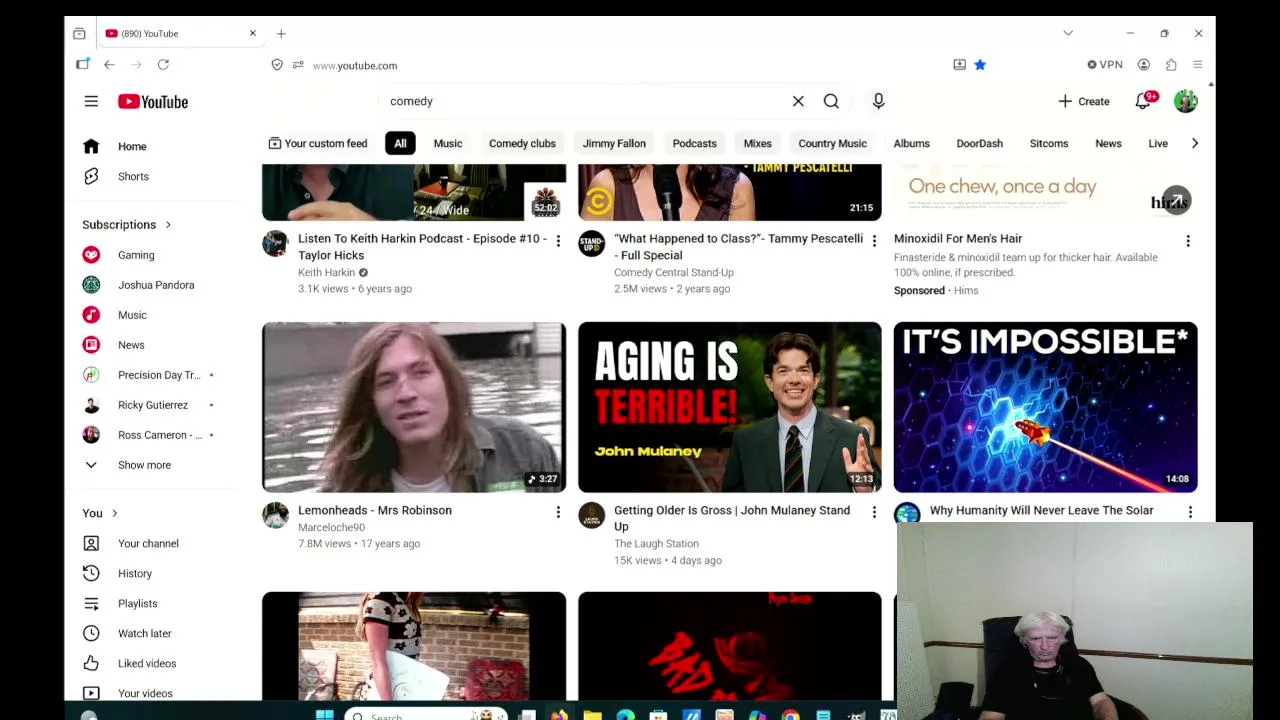Reload the YouTube page

point(163,65)
